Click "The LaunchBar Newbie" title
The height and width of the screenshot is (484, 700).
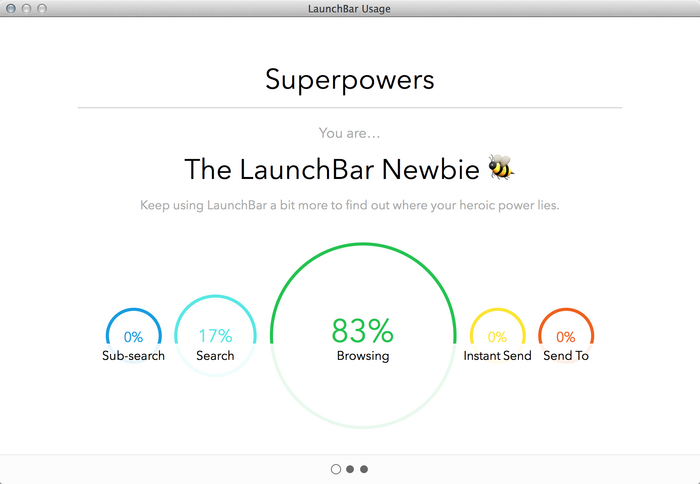coord(332,170)
